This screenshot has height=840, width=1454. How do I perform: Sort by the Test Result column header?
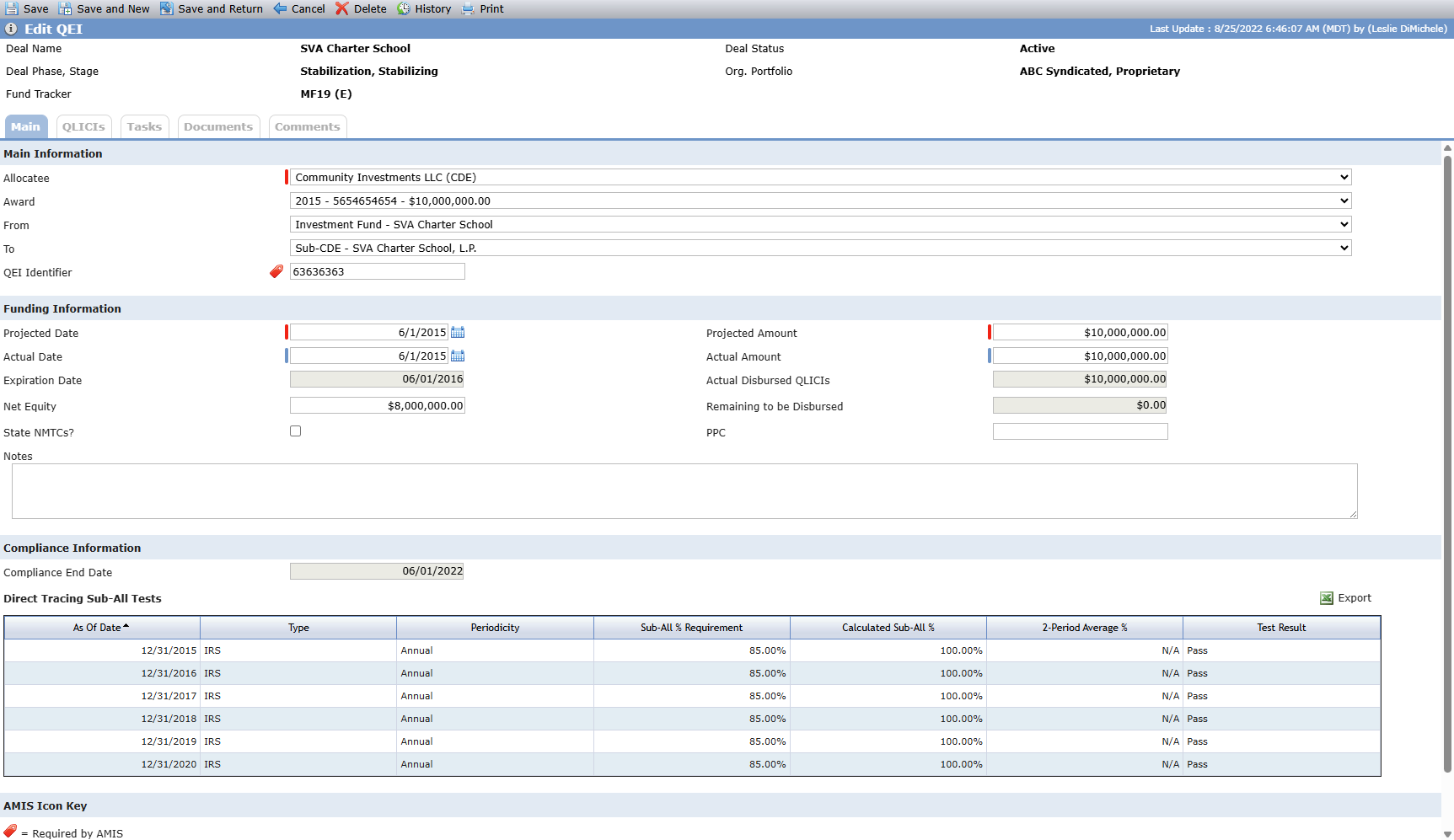[x=1281, y=628]
